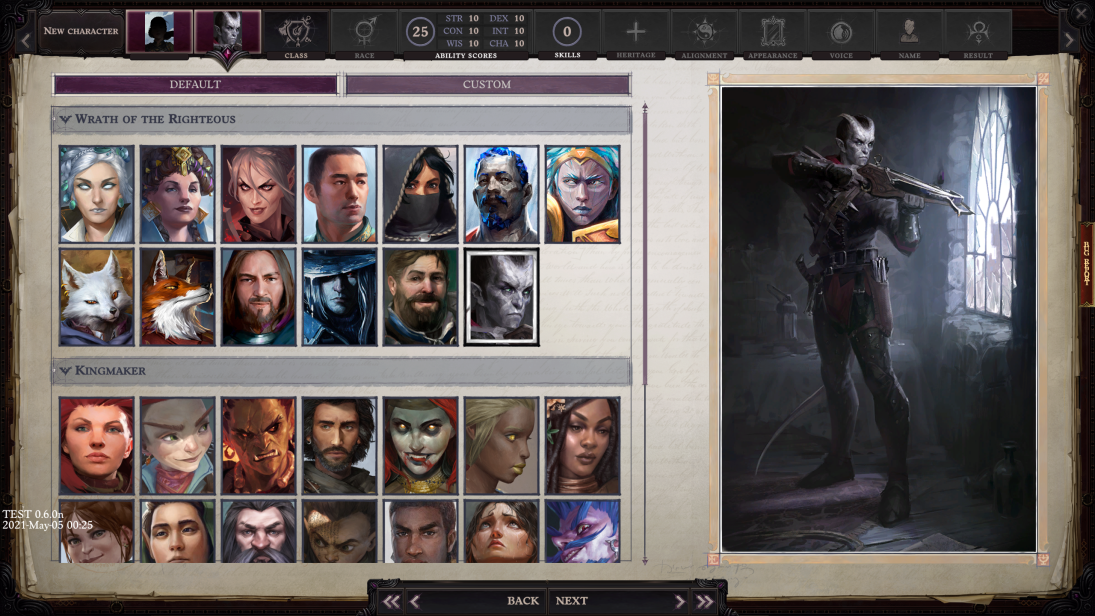The width and height of the screenshot is (1095, 616).
Task: Choose the hooded masked woman portrait
Action: [x=420, y=194]
